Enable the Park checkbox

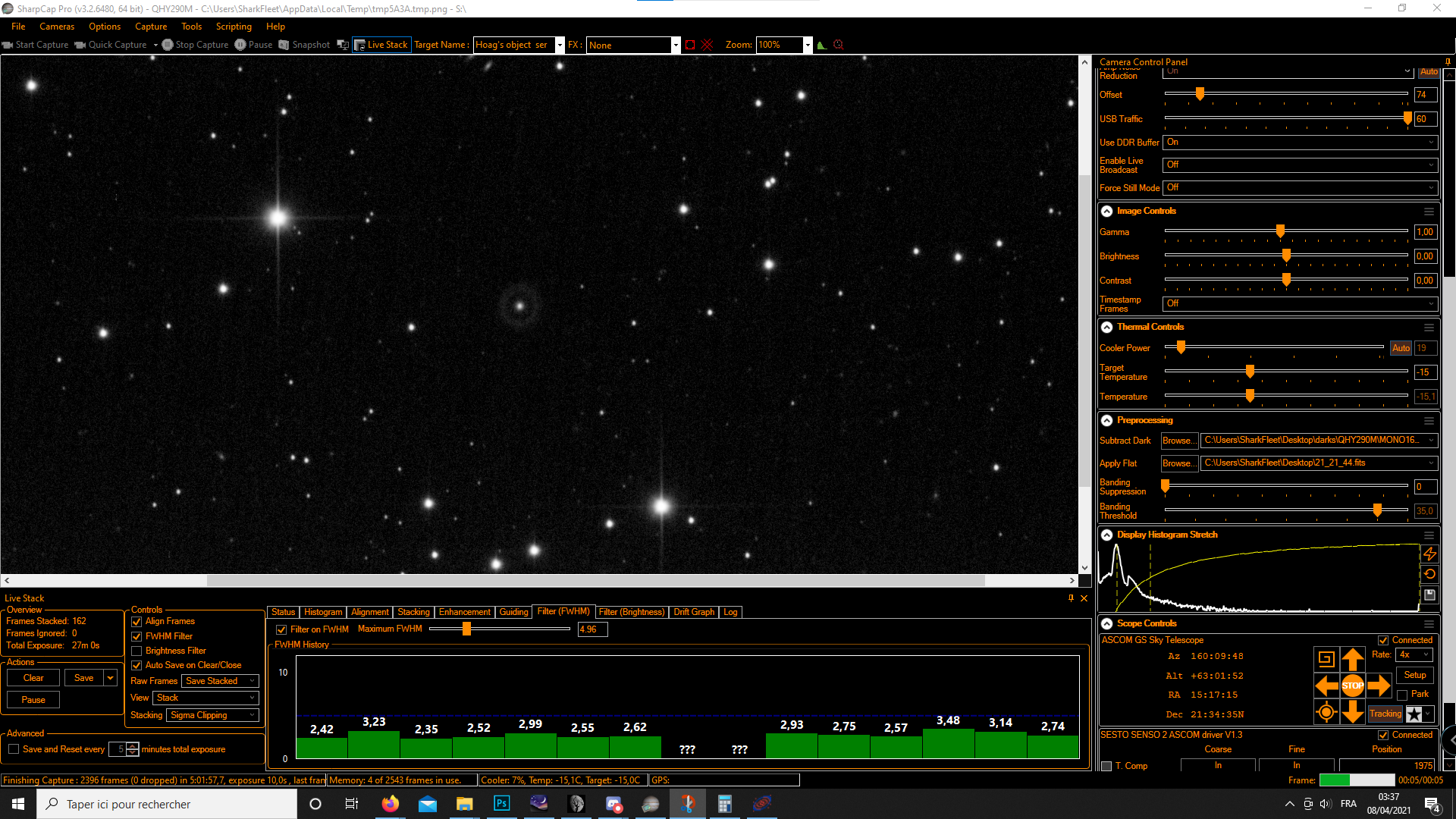pyautogui.click(x=1402, y=695)
